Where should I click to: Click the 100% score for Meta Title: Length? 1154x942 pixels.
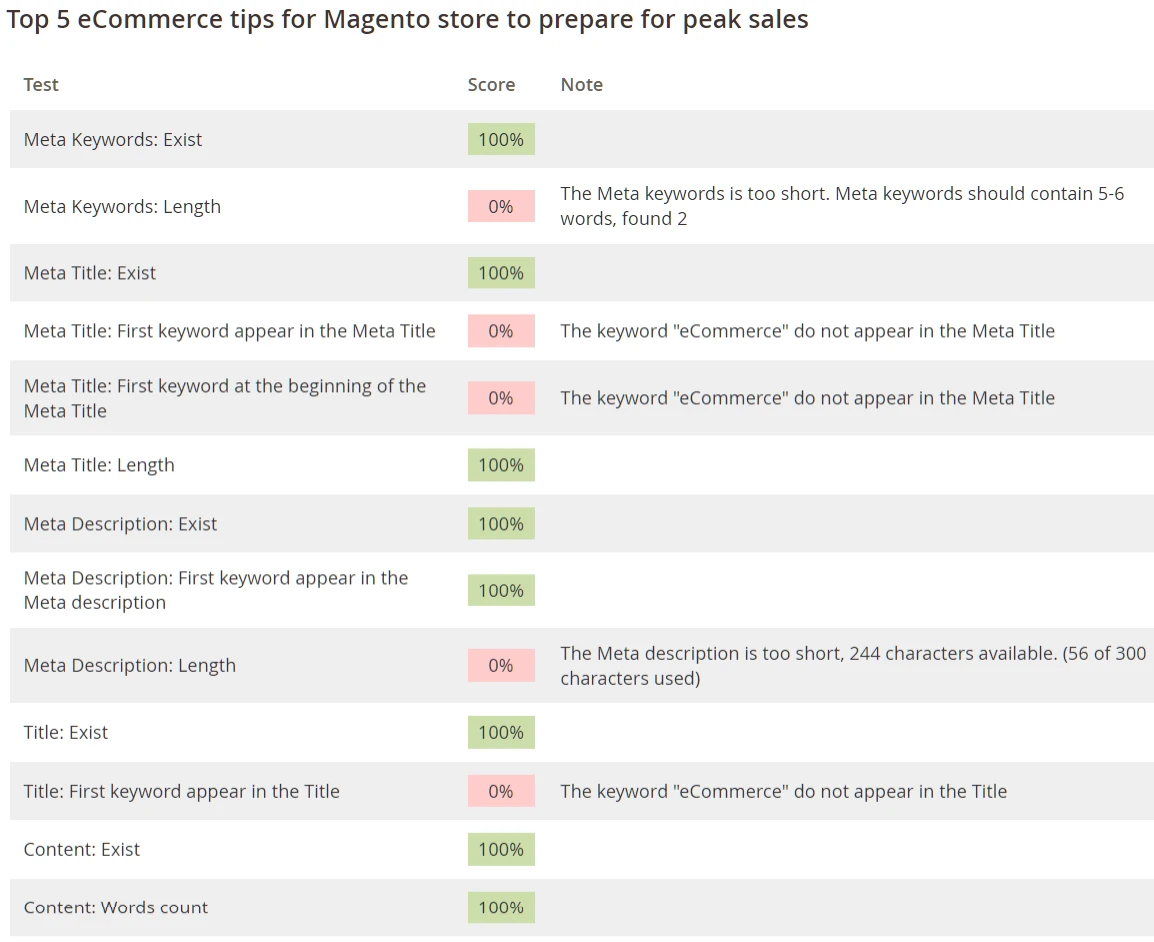click(x=501, y=465)
